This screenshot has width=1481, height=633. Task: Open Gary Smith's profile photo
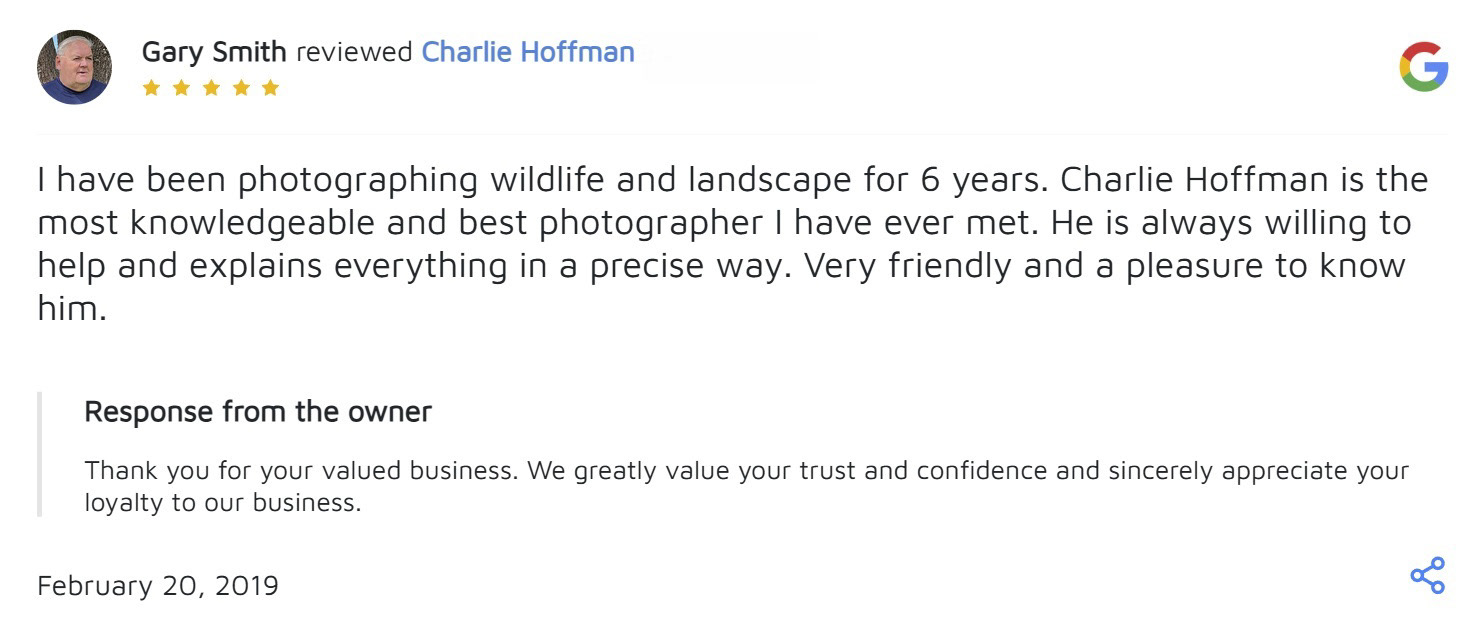click(x=74, y=67)
